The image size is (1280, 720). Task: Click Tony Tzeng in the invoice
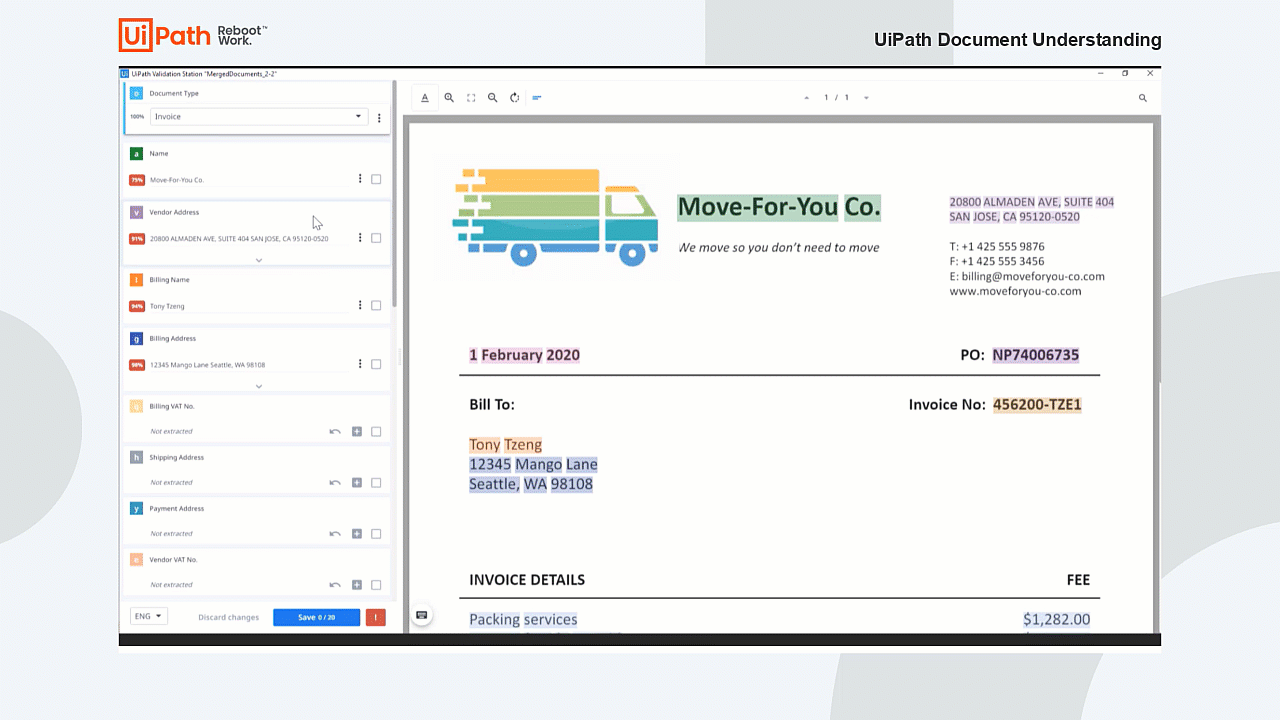click(506, 445)
